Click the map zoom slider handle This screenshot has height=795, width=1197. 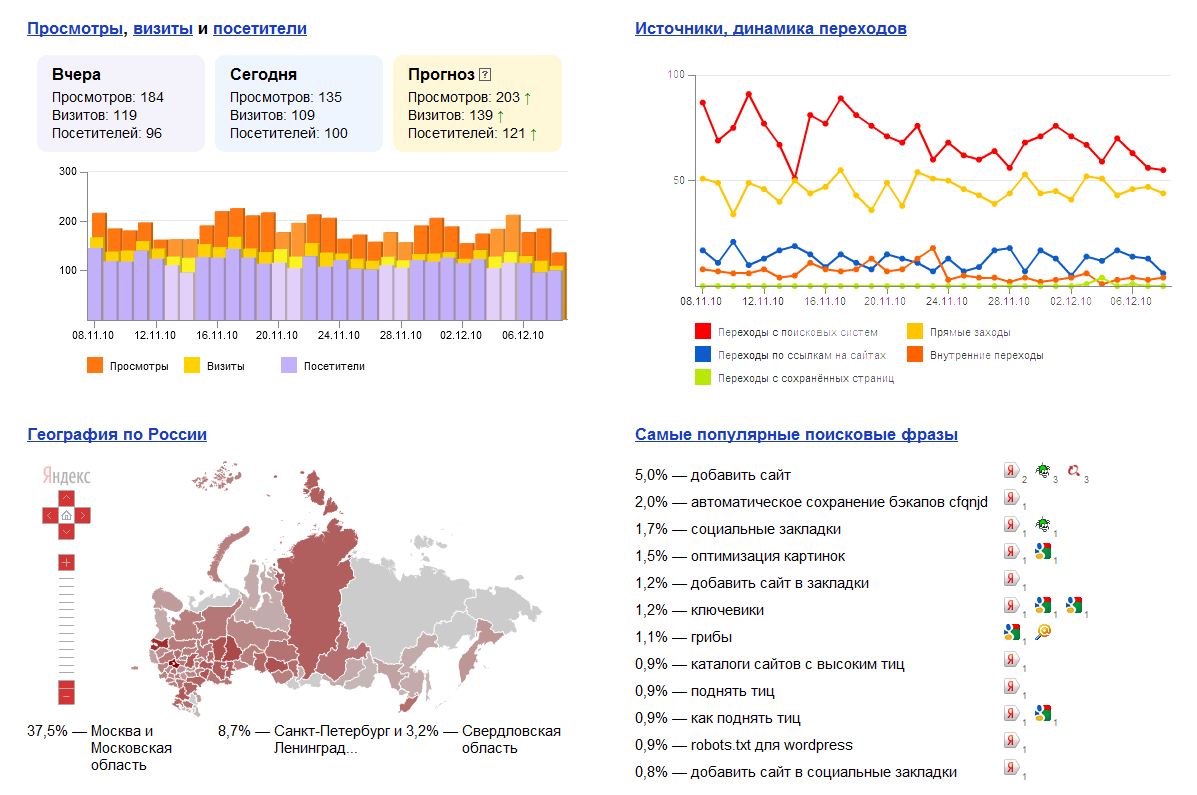click(x=66, y=685)
